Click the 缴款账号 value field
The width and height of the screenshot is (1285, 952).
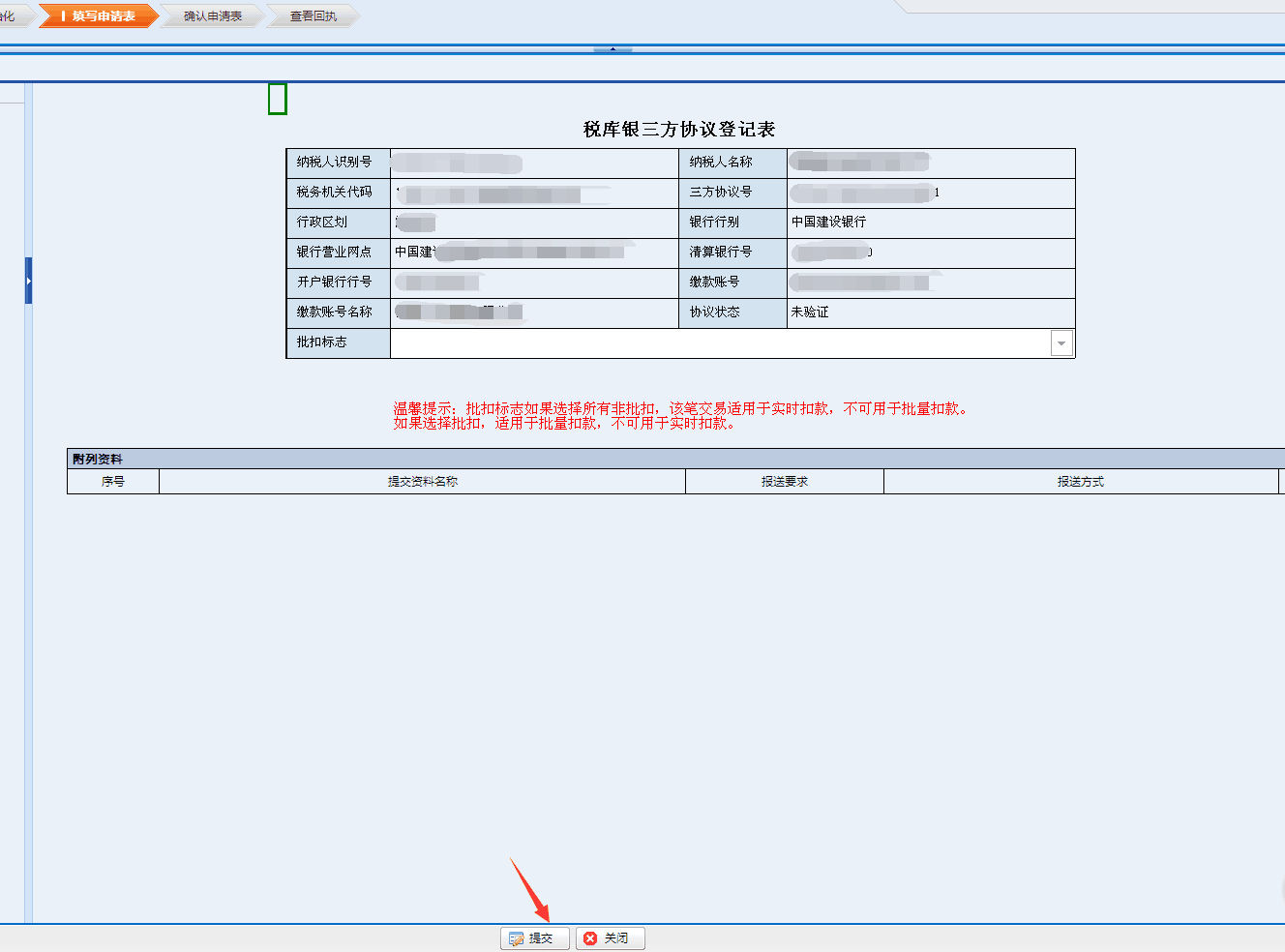[929, 283]
